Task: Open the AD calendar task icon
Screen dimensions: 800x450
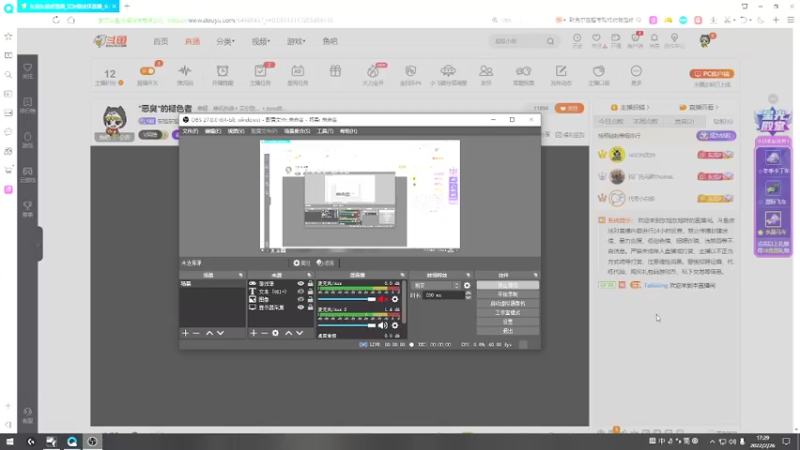Action: (x=298, y=71)
